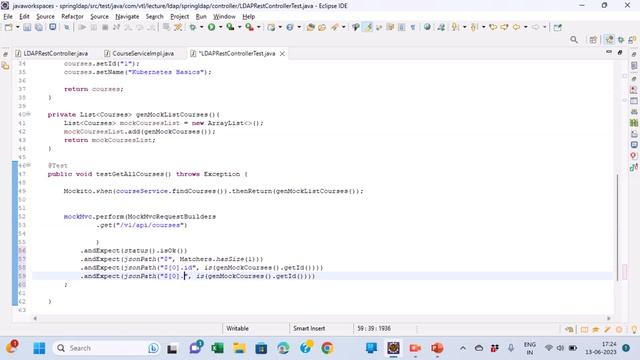This screenshot has width=640, height=360.
Task: Toggle Show Whitespace Characters pilcrow icon
Action: click(x=413, y=27)
